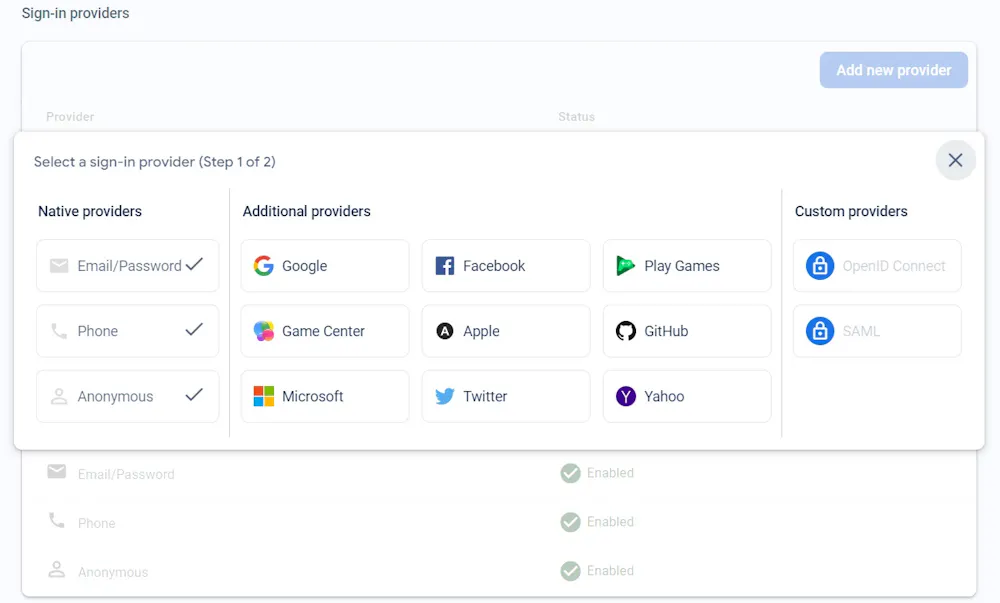Select the GitHub provider label
1000x603 pixels.
pyautogui.click(x=666, y=331)
